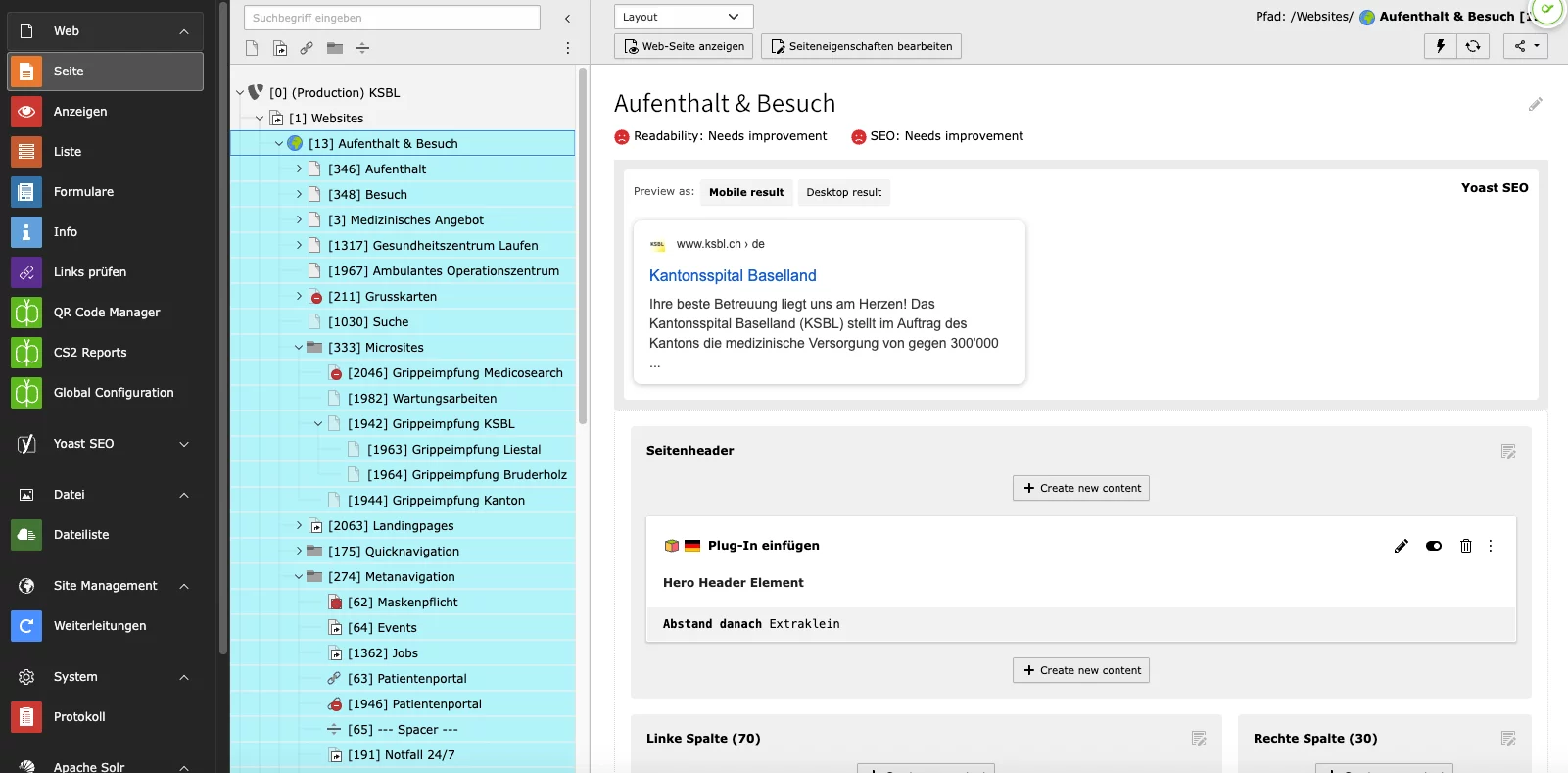Click the page tree search field

(x=392, y=18)
